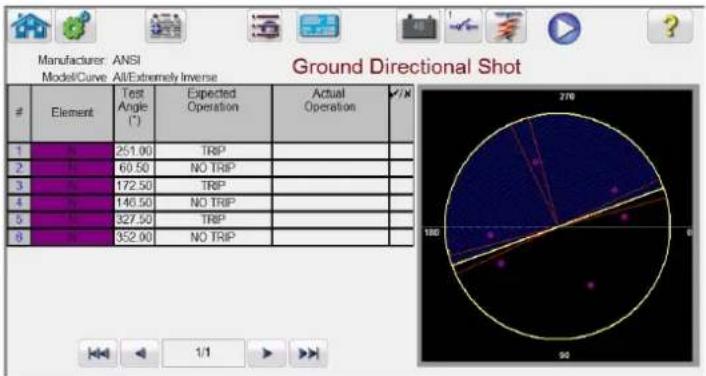Viewport: 706px width, 376px height.
Task: Select test angle 172.50 cell
Action: pyautogui.click(x=134, y=186)
